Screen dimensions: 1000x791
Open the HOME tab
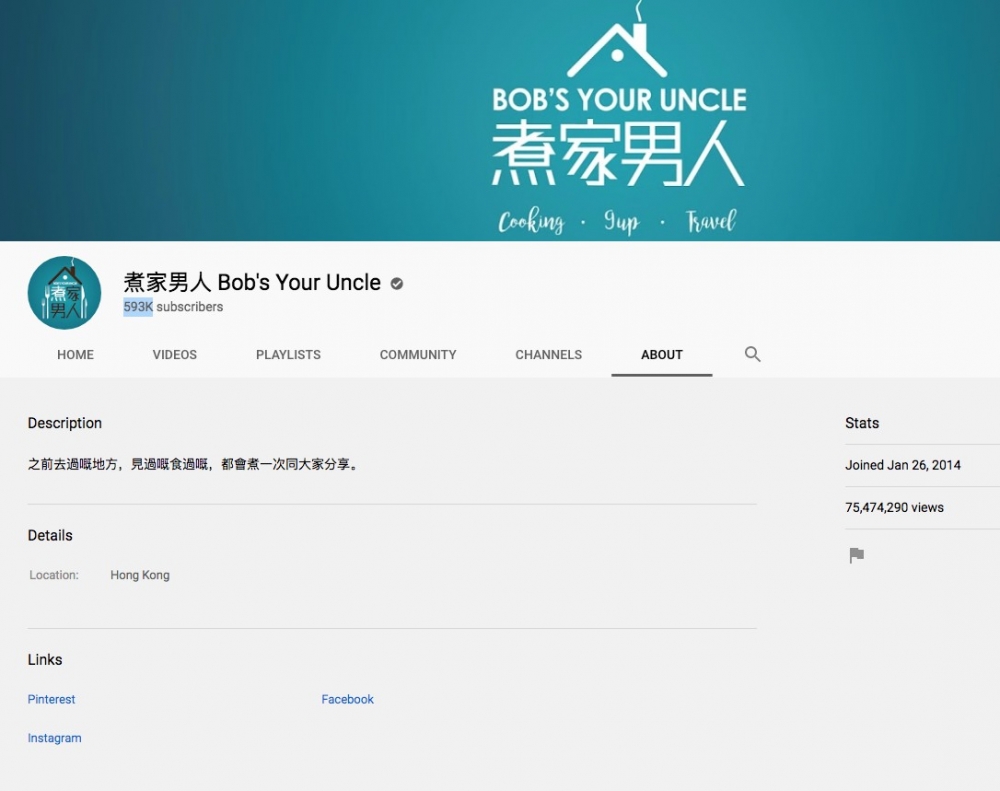point(75,355)
